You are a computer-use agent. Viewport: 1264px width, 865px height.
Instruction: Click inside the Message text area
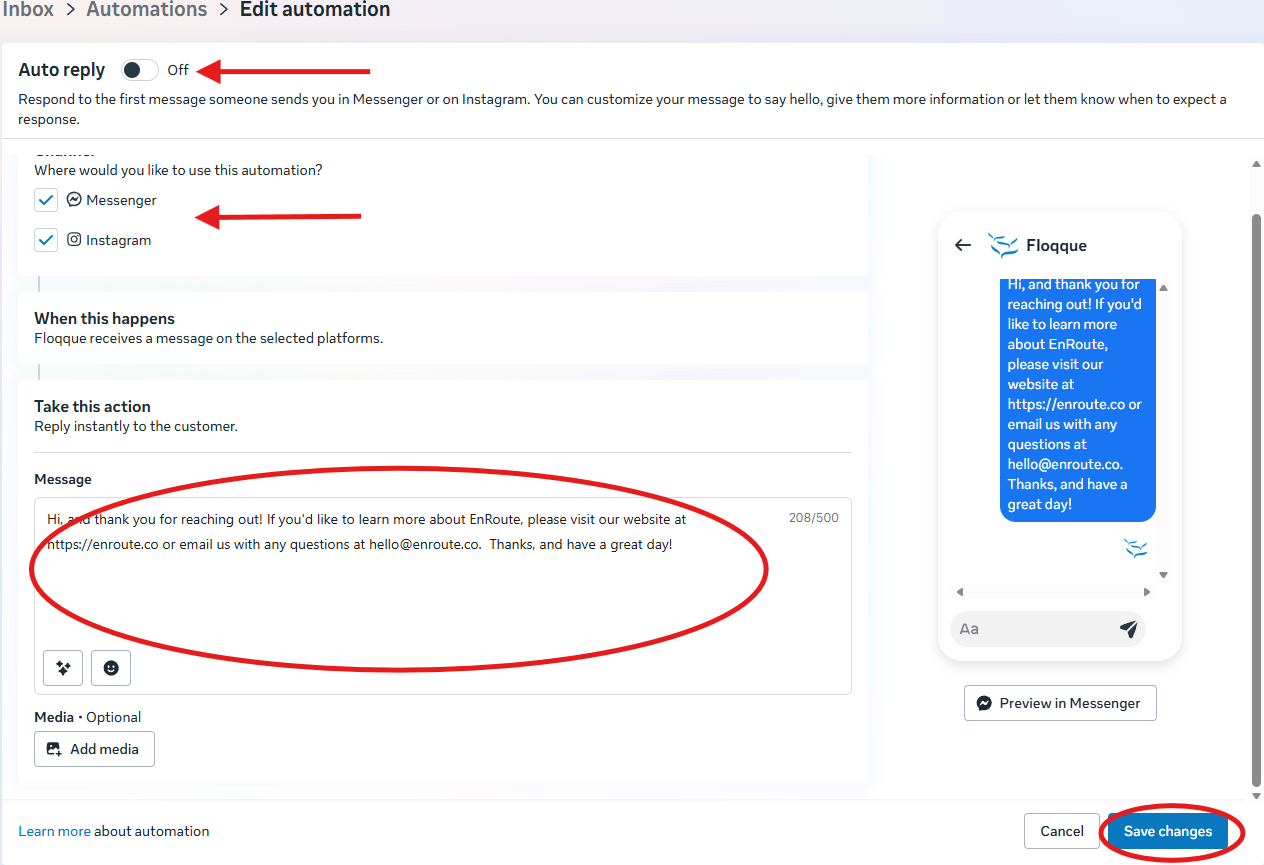(x=443, y=595)
